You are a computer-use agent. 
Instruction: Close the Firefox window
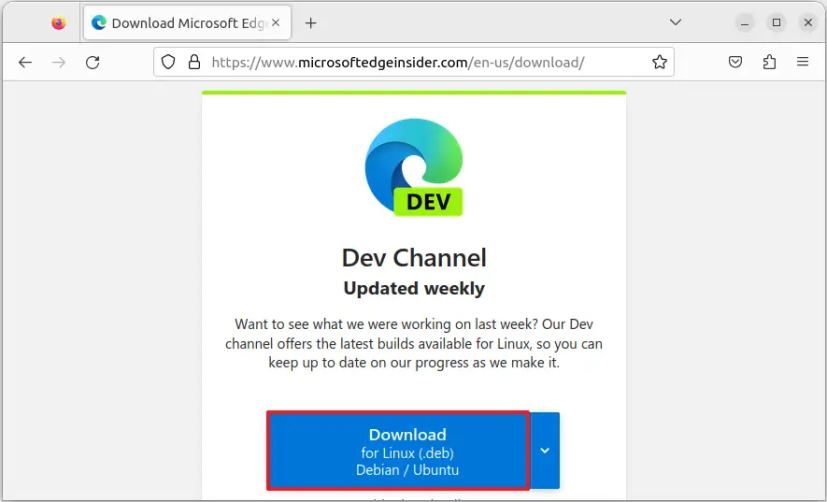tap(808, 23)
